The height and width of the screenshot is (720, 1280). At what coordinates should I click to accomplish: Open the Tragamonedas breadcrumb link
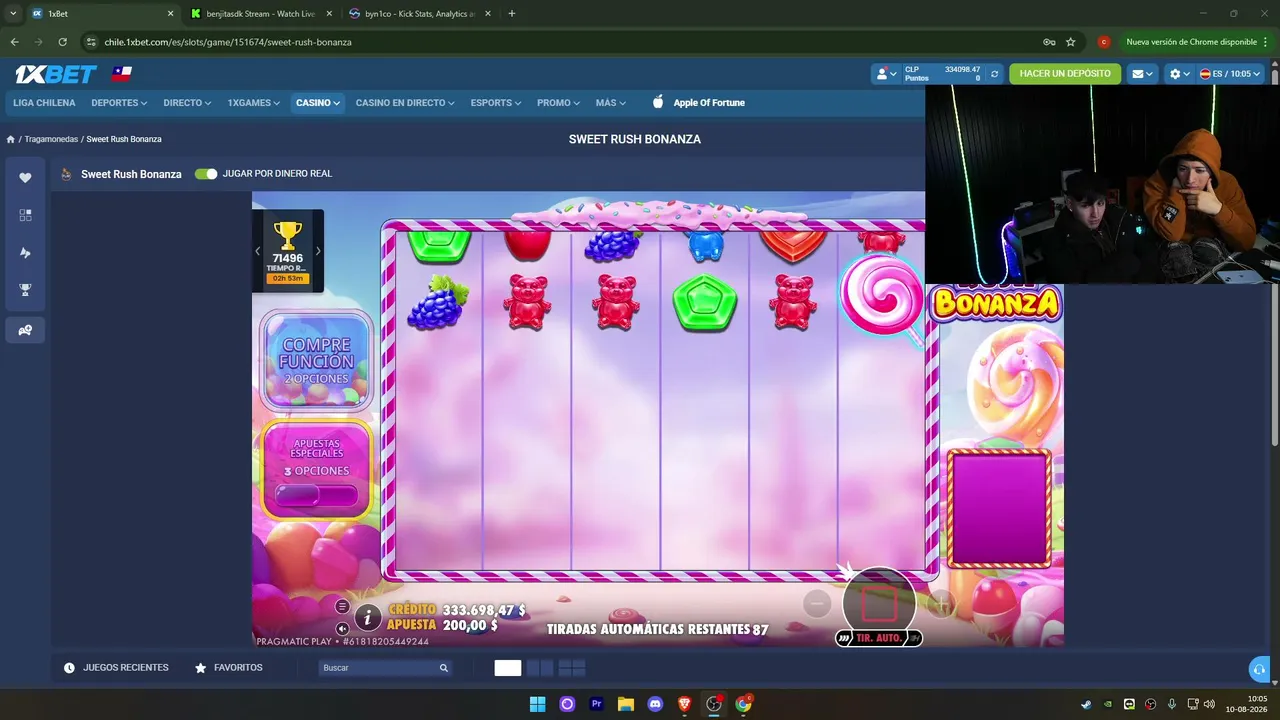[x=51, y=139]
